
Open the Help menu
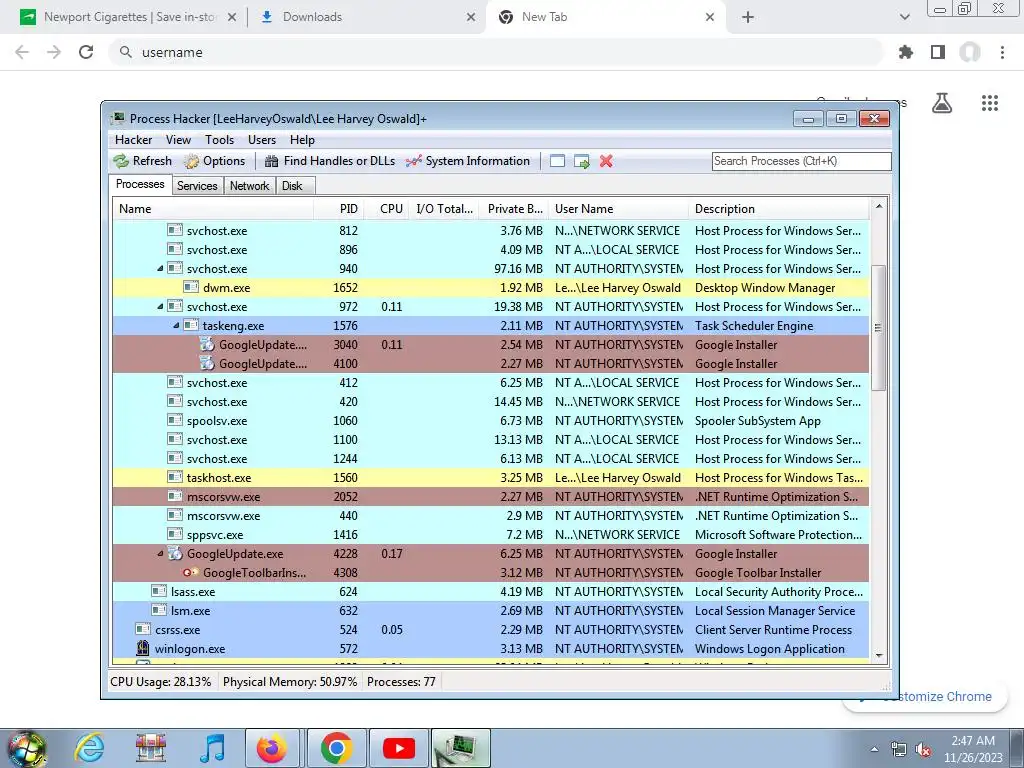302,140
